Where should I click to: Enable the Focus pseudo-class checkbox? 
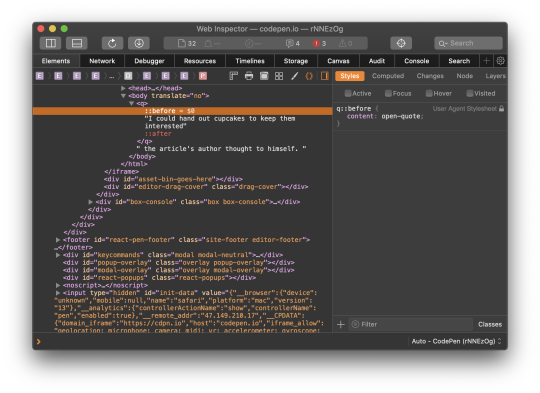pos(388,93)
